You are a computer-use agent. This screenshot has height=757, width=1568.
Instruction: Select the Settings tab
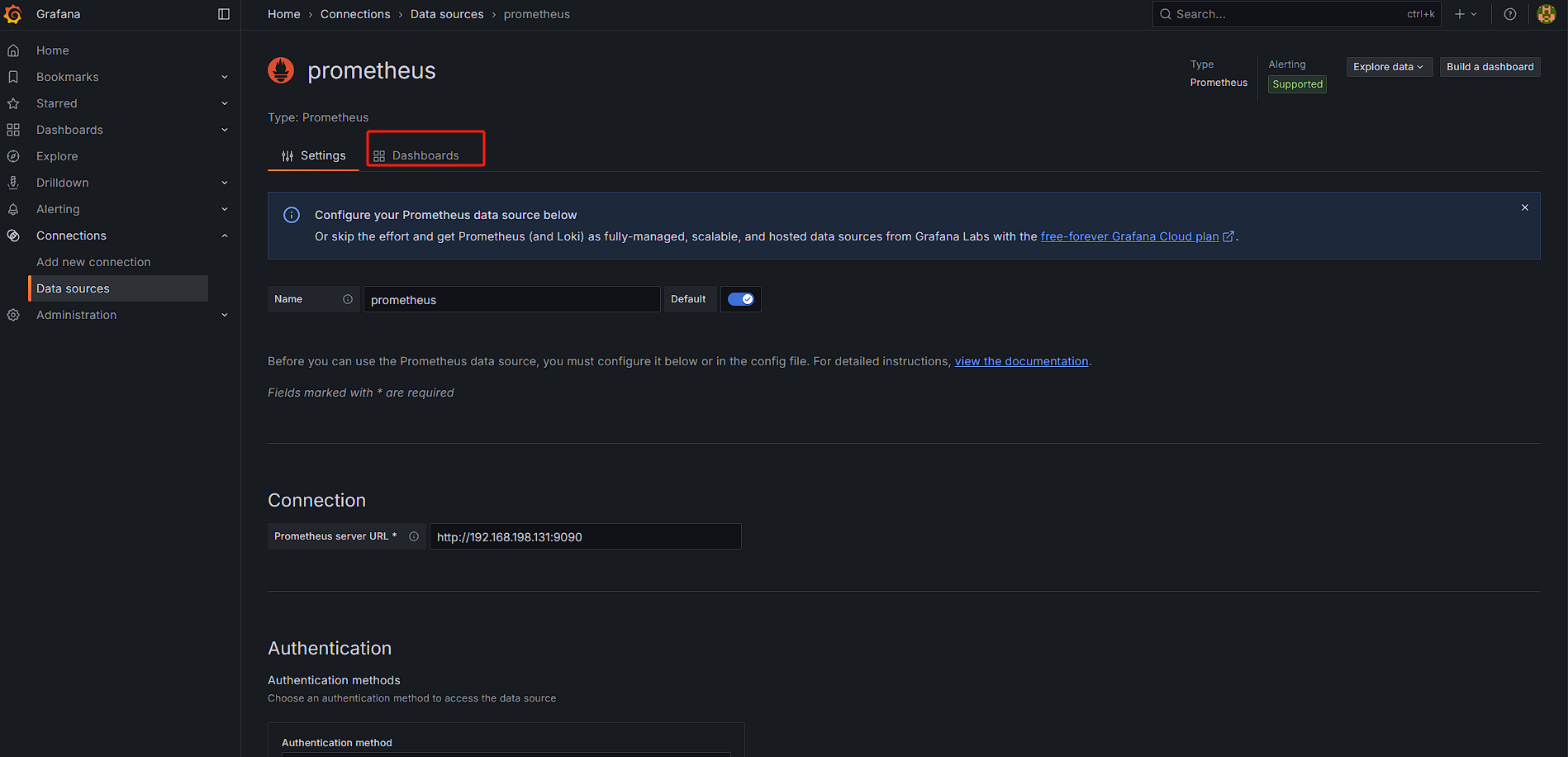click(x=314, y=155)
